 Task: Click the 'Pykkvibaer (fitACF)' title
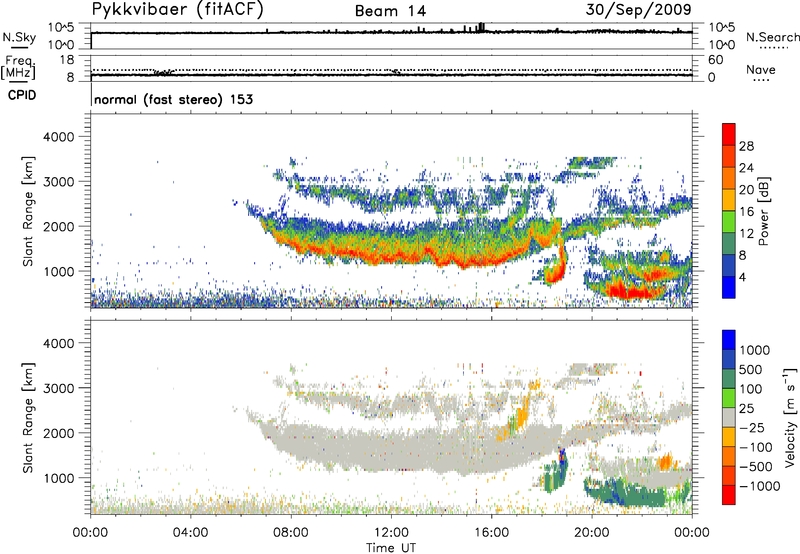[x=178, y=10]
